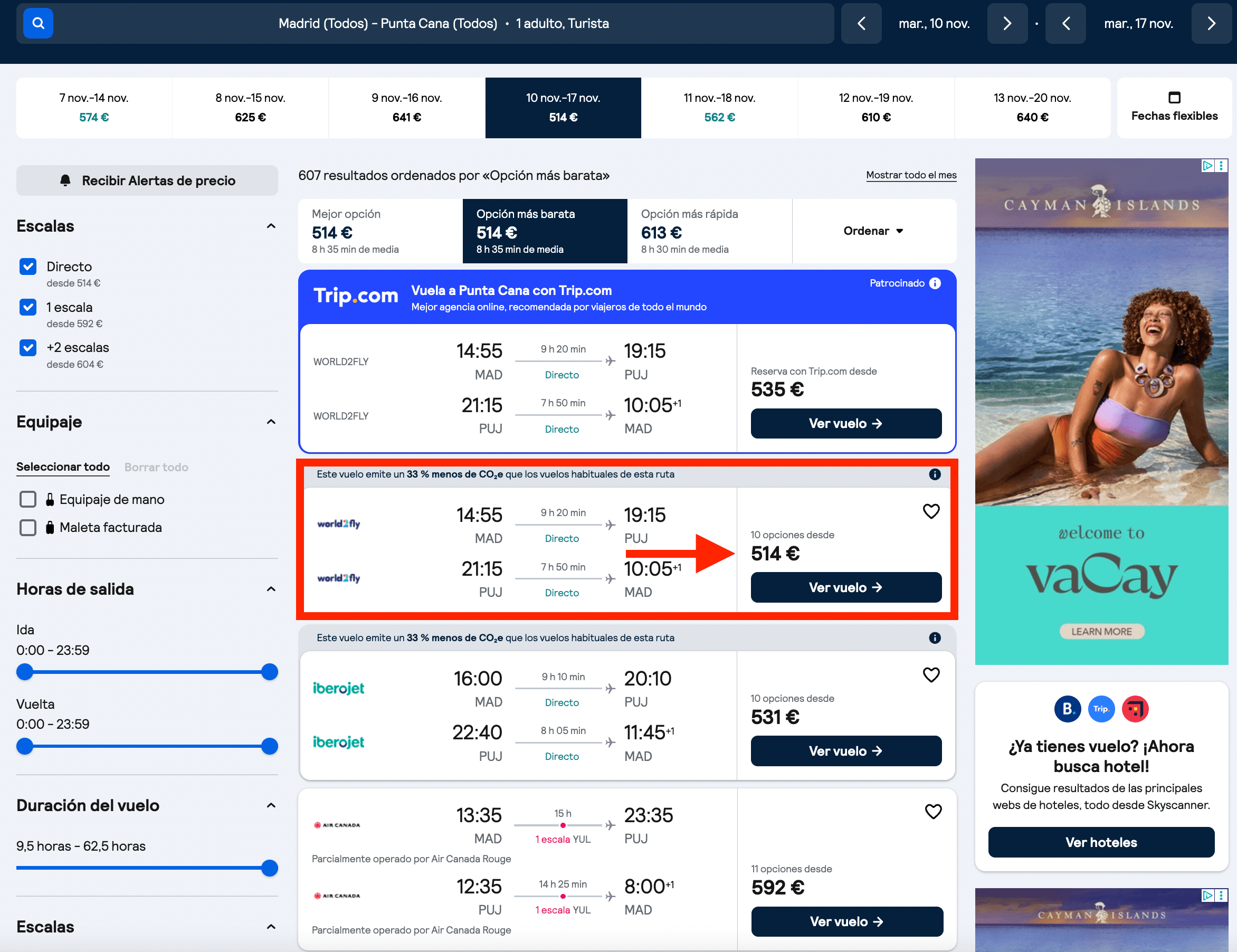This screenshot has width=1237, height=952.
Task: Open the Fechas flexibles option
Action: [1174, 108]
